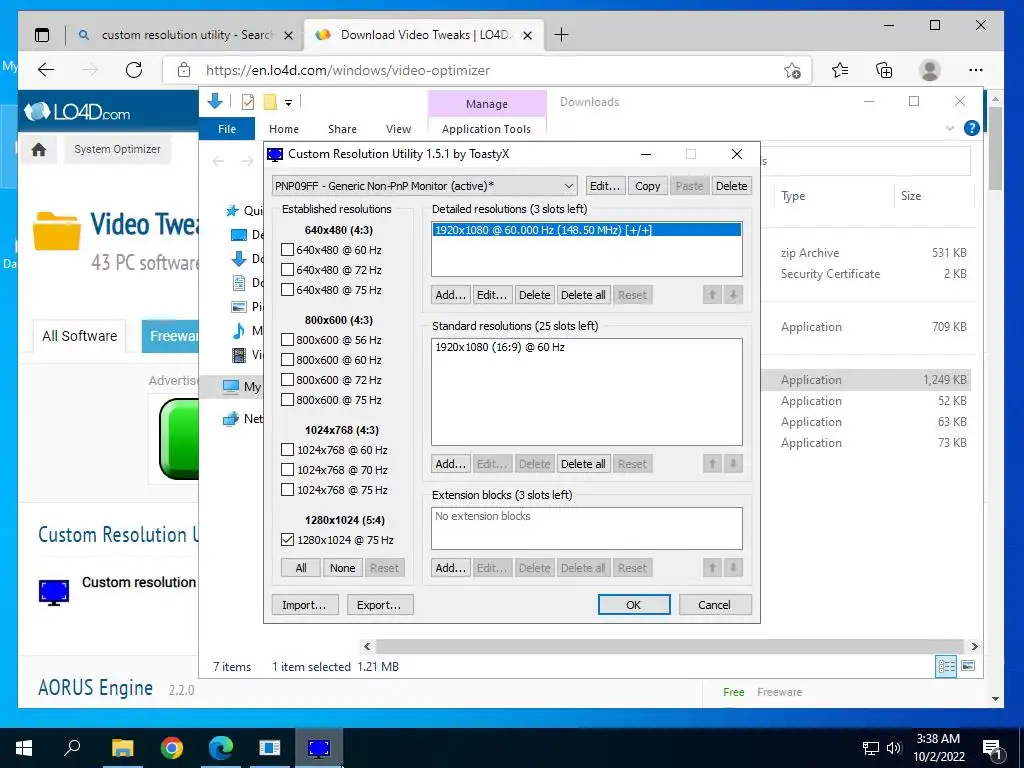Click the Edge page vertical scrollbar thumb

995,149
